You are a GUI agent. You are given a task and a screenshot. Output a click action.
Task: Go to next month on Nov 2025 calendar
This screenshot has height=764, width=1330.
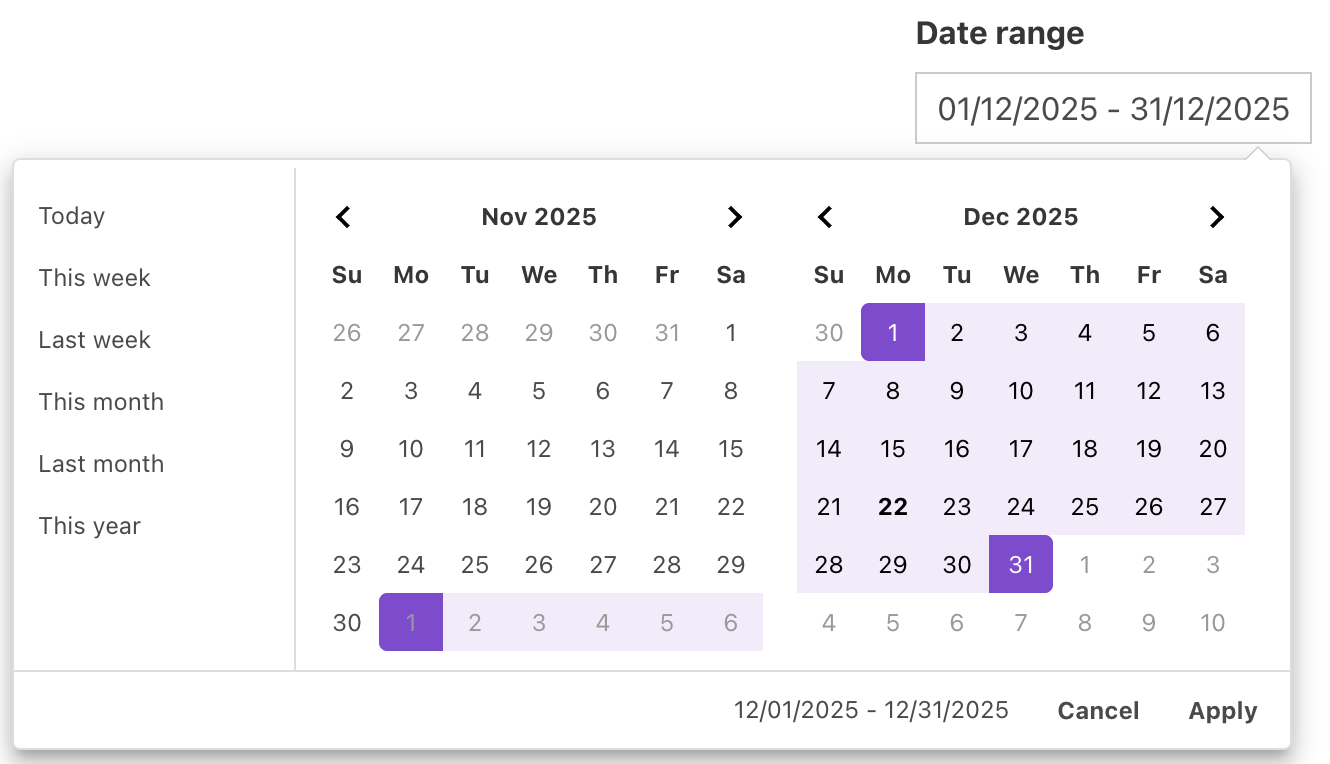point(735,217)
